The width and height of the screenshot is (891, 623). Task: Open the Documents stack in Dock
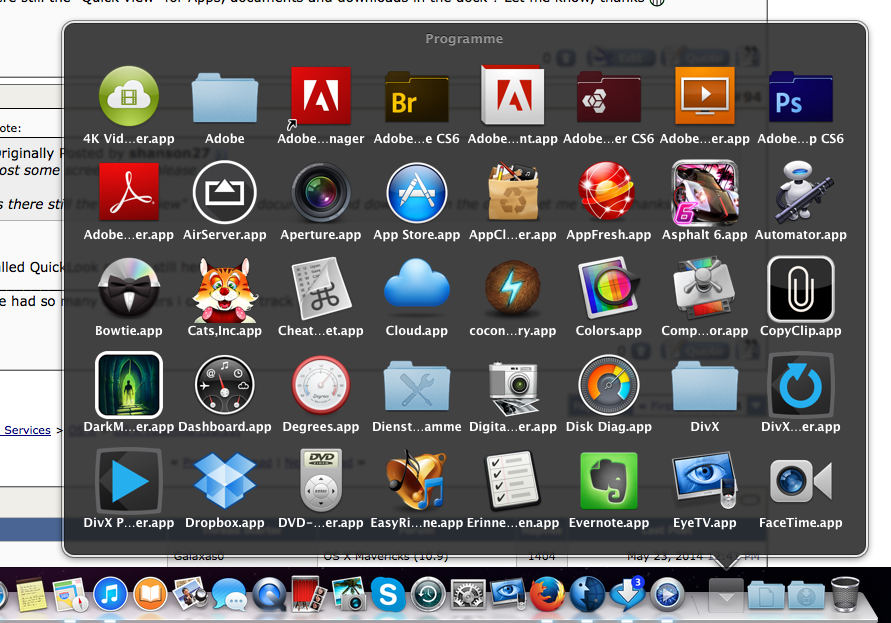click(765, 596)
